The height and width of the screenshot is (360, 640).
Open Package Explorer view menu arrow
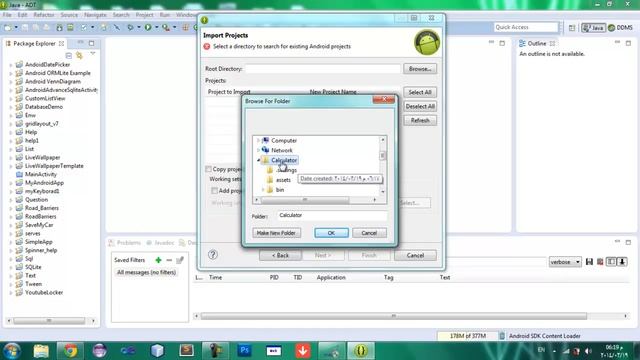click(93, 54)
